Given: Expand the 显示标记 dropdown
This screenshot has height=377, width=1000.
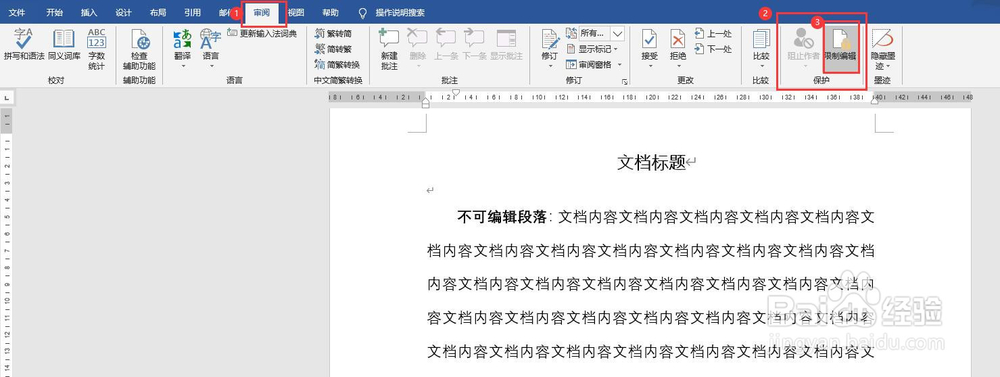Looking at the screenshot, I should tap(616, 49).
